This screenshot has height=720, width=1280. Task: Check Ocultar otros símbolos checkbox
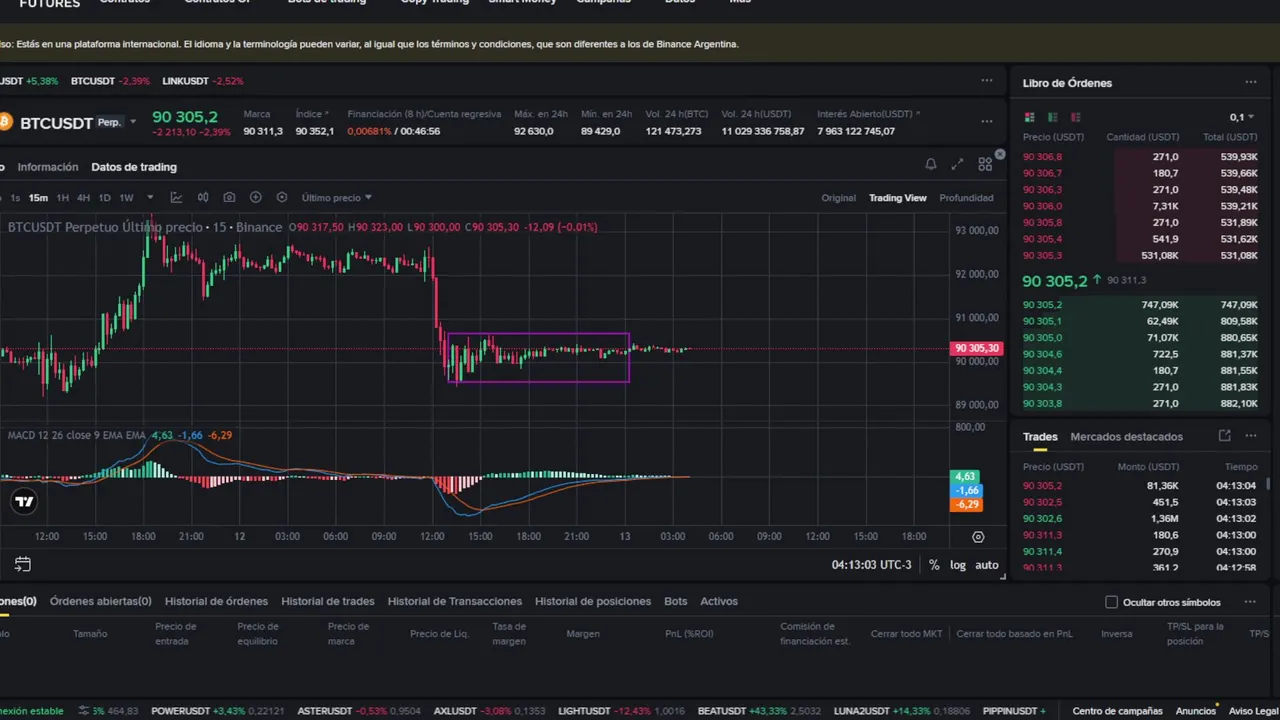[1111, 602]
